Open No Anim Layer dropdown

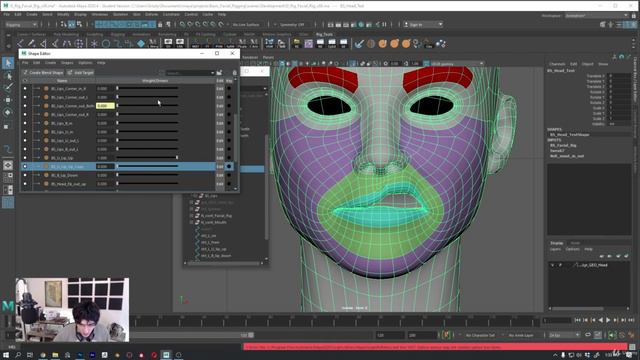pyautogui.click(x=521, y=335)
